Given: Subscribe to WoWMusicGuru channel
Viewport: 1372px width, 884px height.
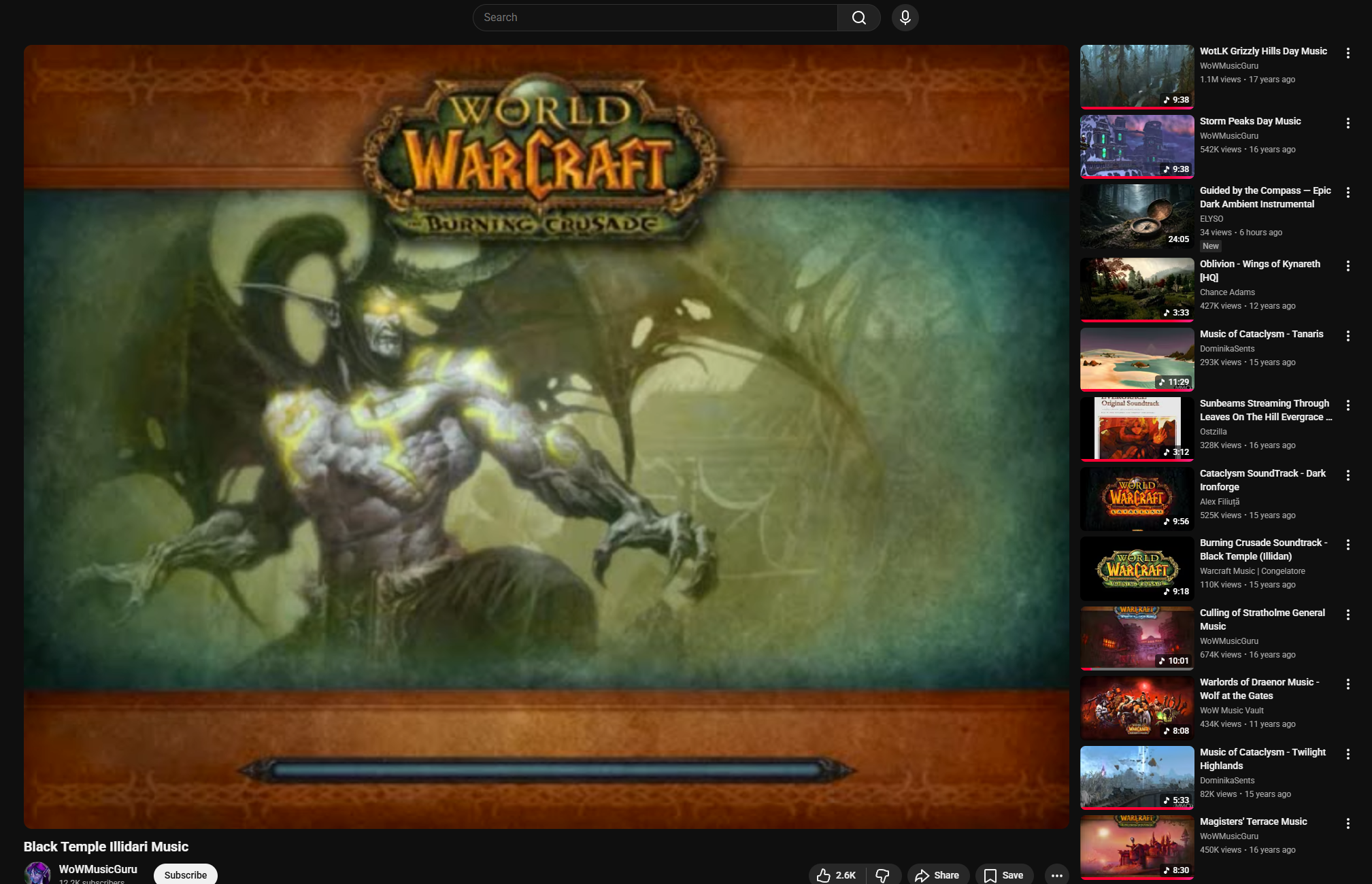Looking at the screenshot, I should (185, 874).
